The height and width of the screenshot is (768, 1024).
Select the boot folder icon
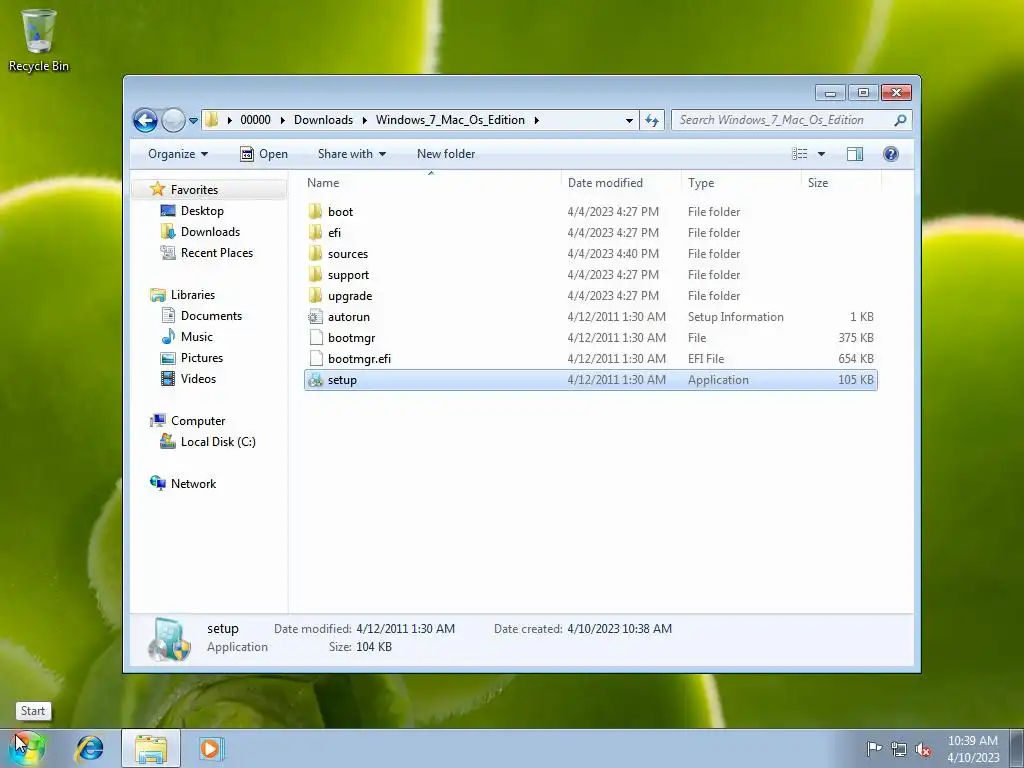click(x=315, y=212)
